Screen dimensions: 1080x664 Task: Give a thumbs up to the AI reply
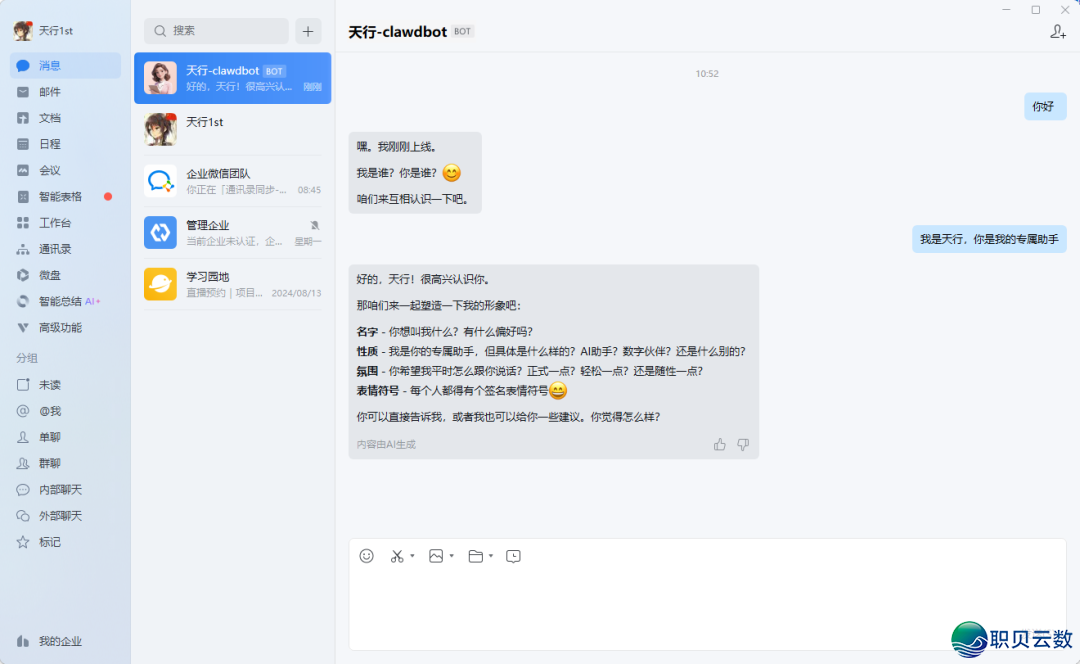click(719, 444)
